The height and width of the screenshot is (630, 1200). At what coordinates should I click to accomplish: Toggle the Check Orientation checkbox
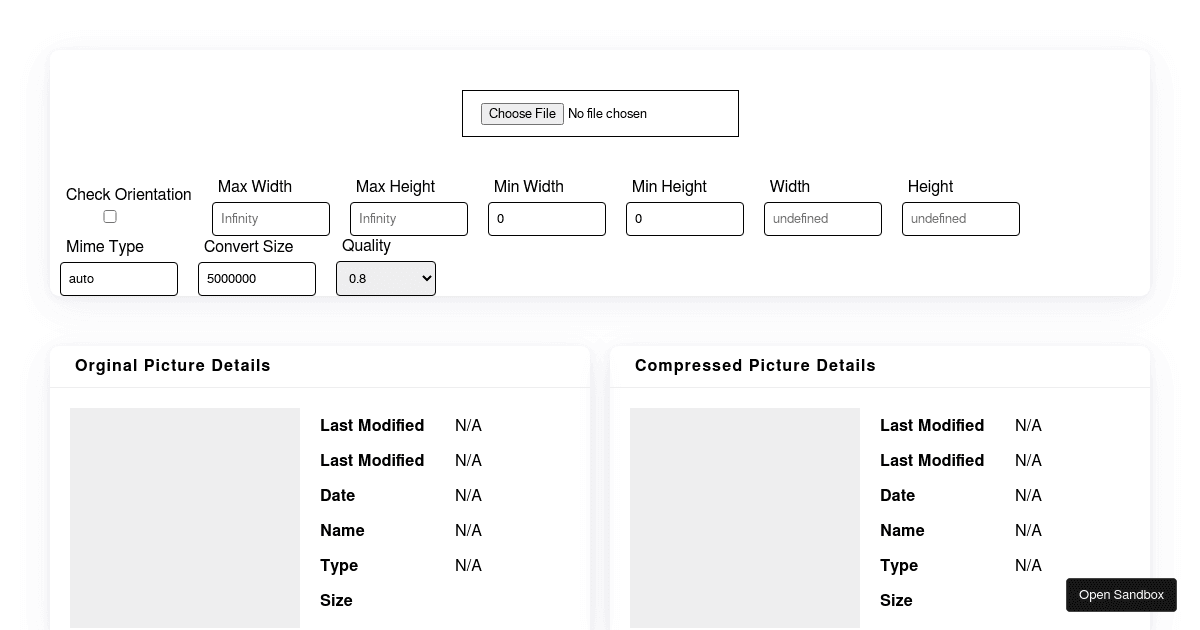(110, 217)
